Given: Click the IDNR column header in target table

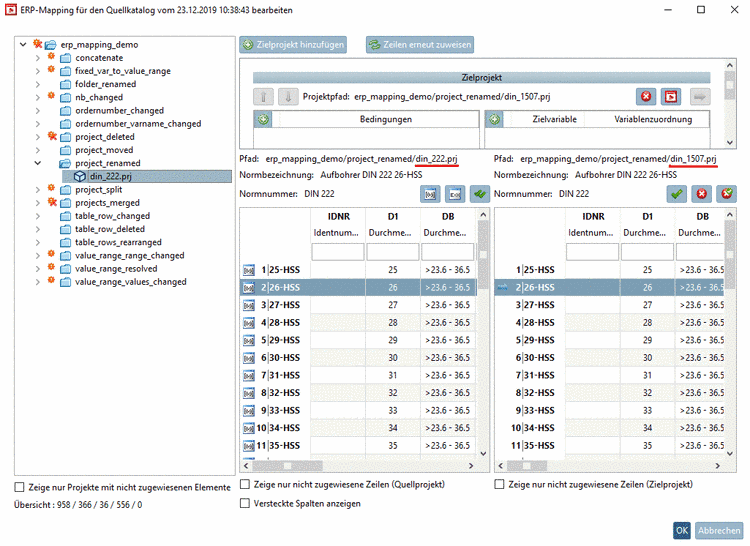Looking at the screenshot, I should point(593,217).
